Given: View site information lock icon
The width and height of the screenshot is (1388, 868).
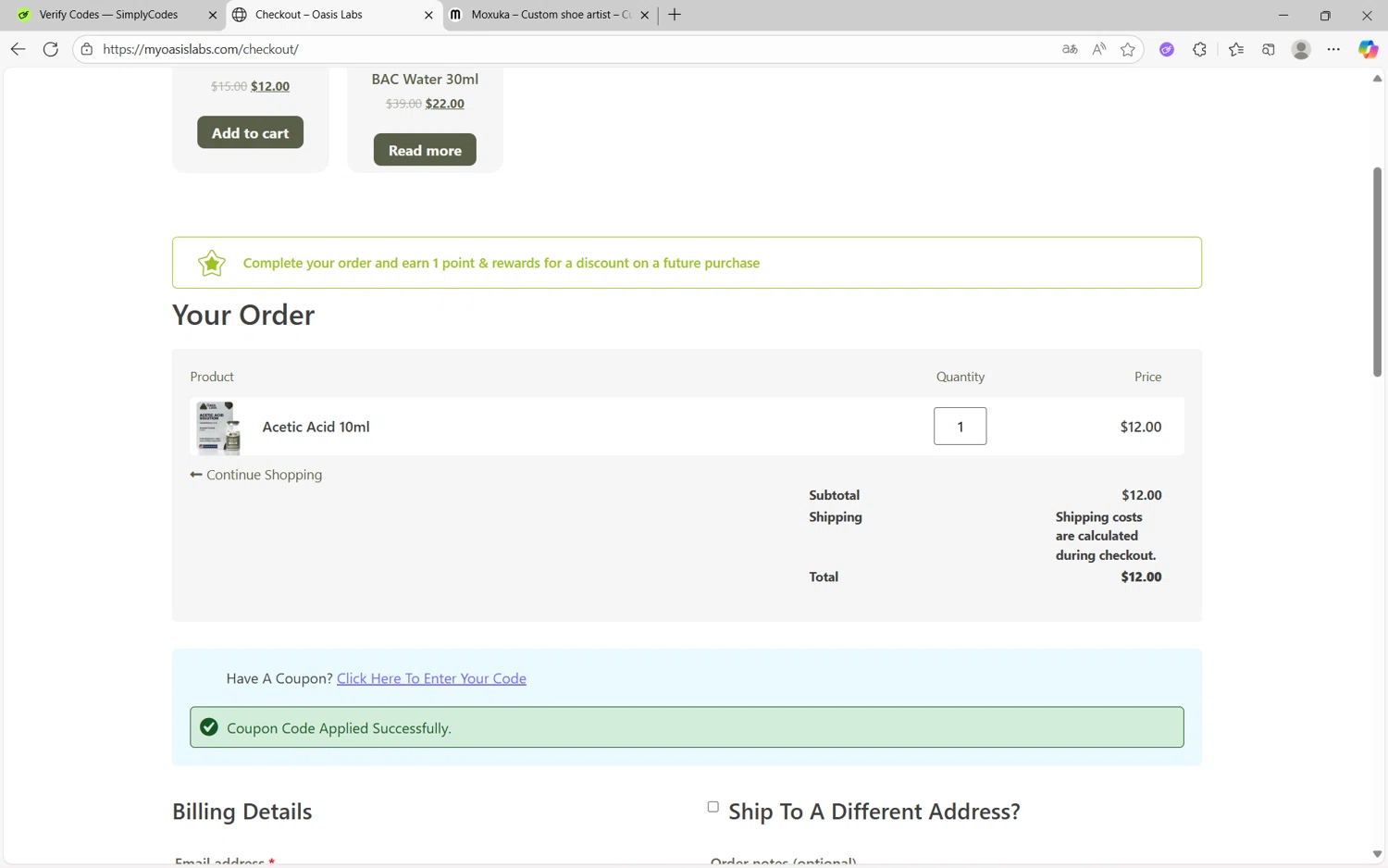Looking at the screenshot, I should (x=87, y=49).
